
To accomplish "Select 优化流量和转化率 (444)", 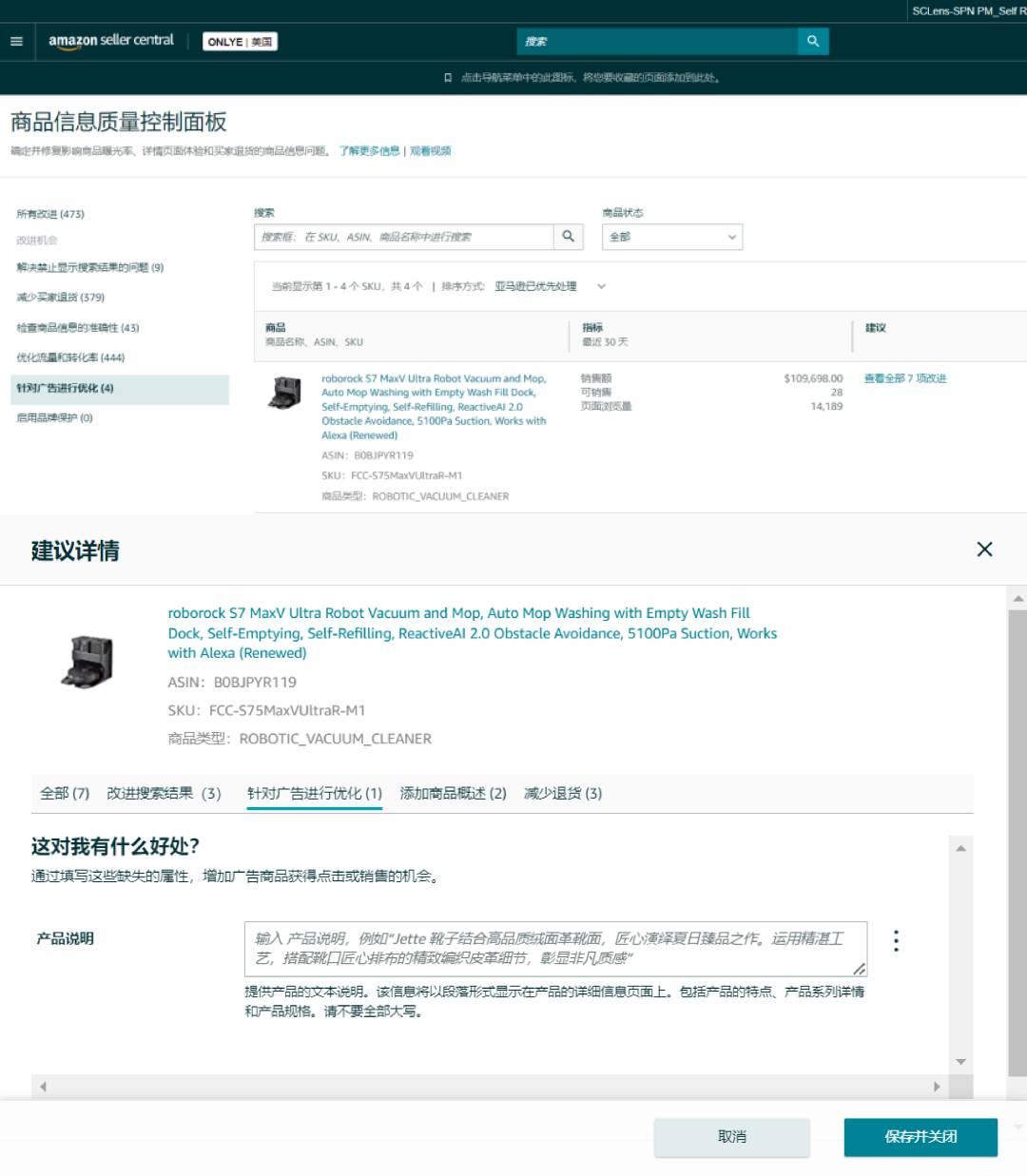I will 70,358.
